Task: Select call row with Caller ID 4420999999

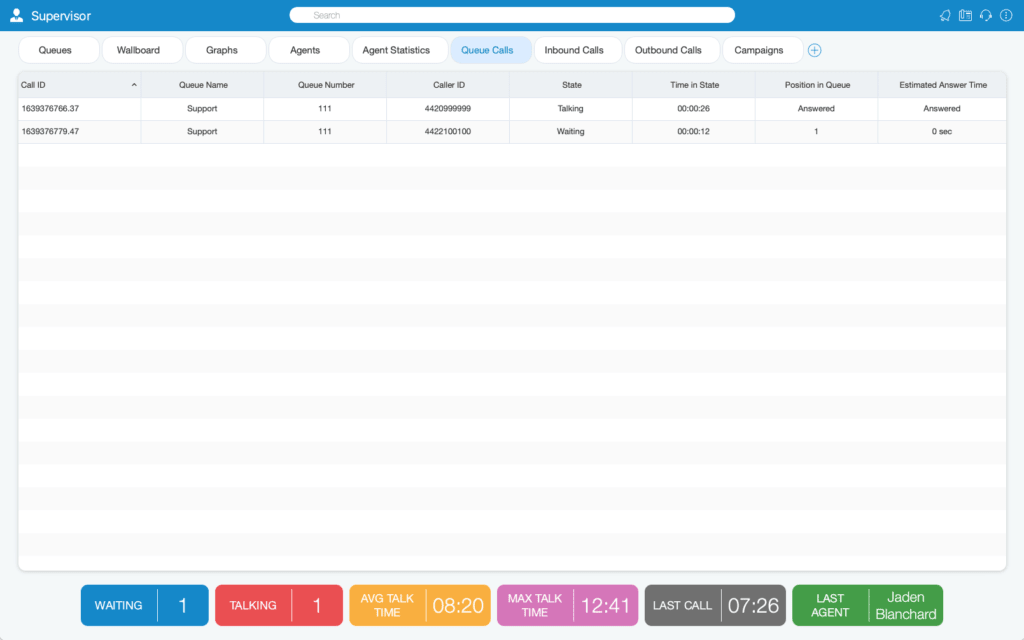Action: click(x=512, y=108)
